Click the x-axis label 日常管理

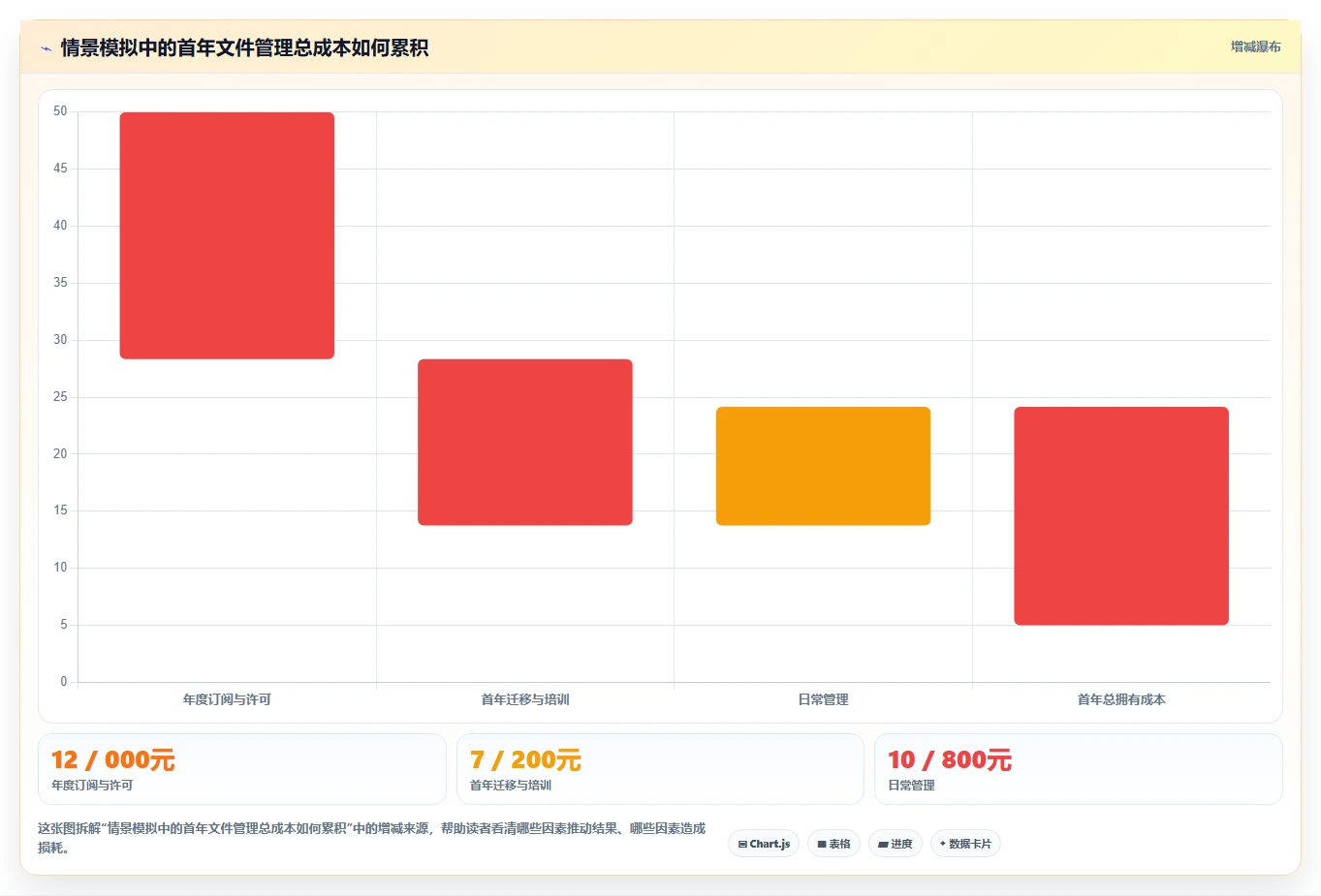tap(823, 699)
